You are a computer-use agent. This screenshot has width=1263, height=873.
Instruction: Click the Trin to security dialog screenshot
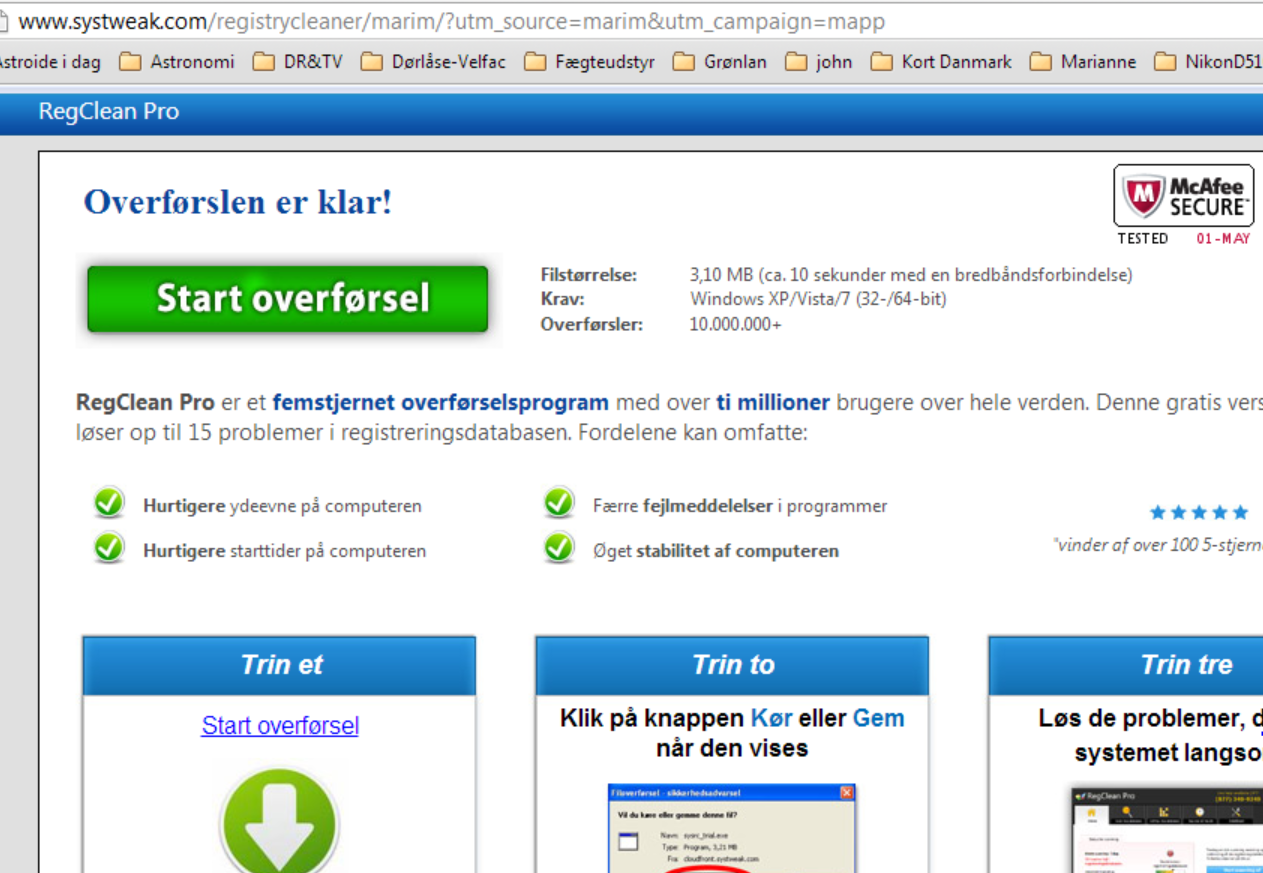pos(732,828)
